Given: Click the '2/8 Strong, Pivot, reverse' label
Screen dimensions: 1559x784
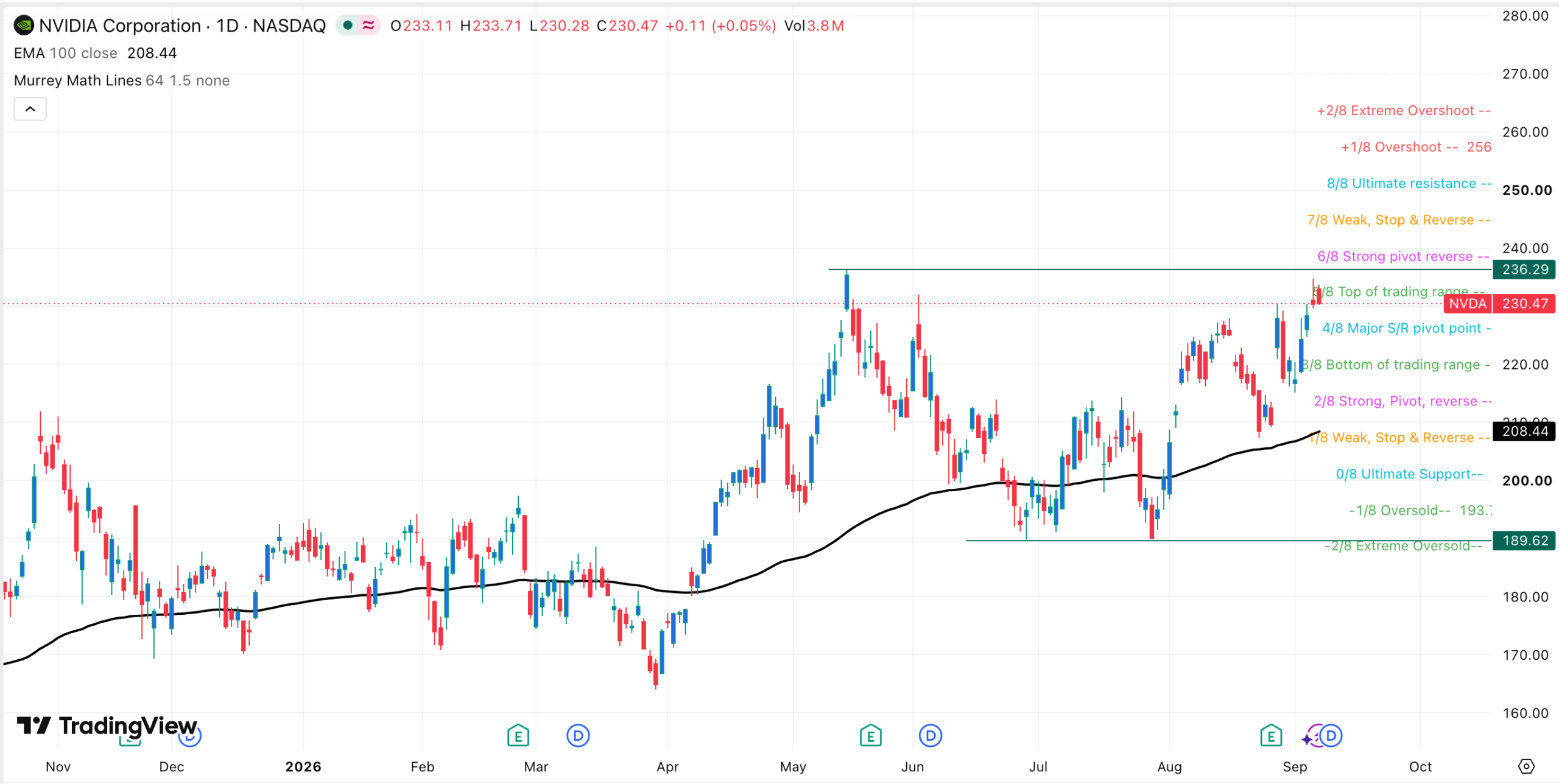Looking at the screenshot, I should pyautogui.click(x=1403, y=401).
